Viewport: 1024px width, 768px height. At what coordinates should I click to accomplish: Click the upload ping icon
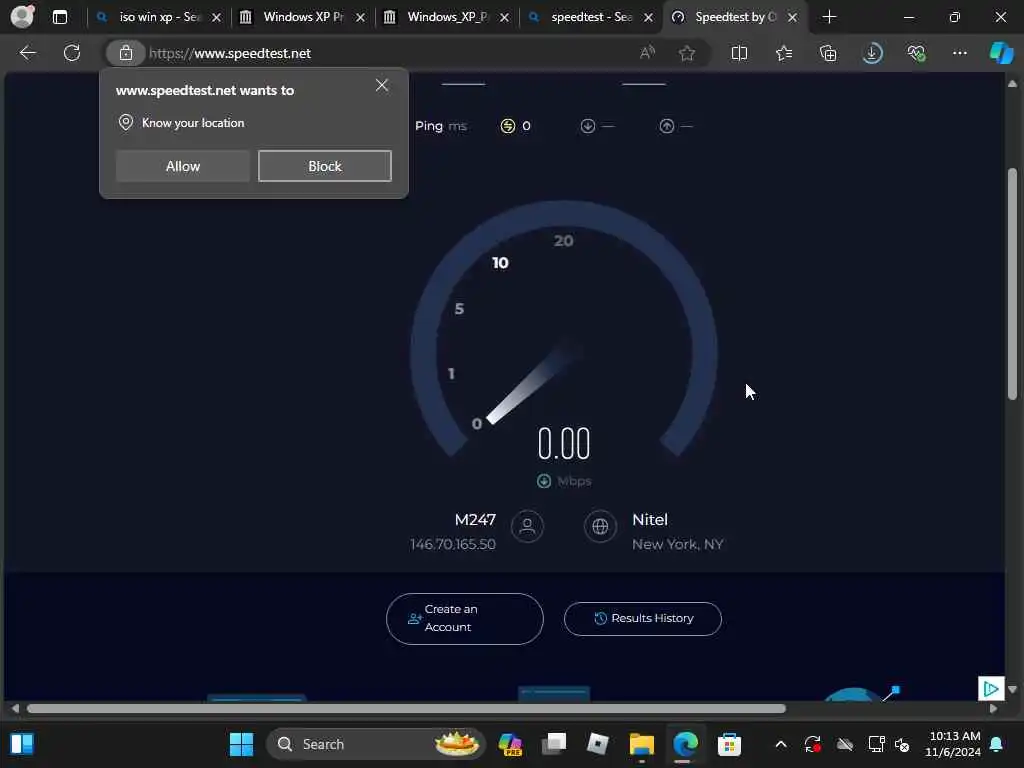click(667, 126)
